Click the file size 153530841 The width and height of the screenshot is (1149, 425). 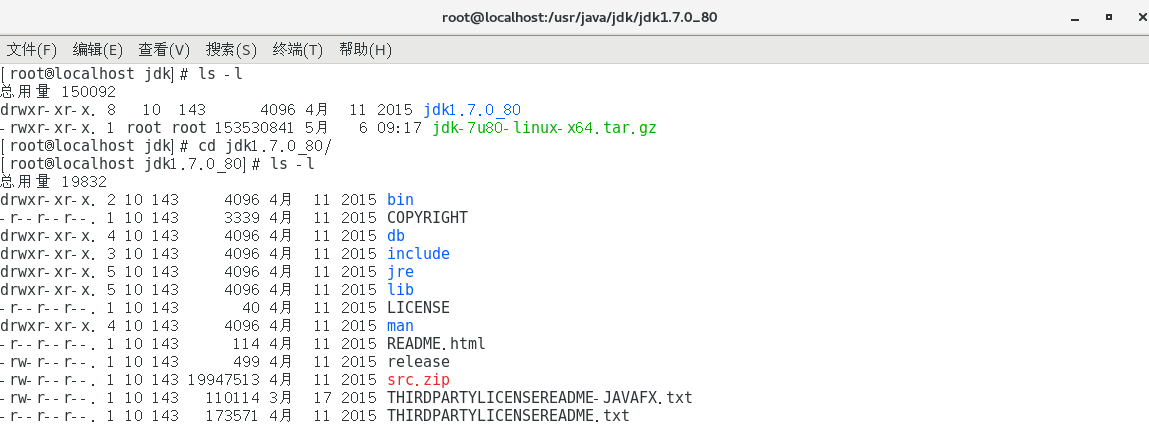pos(254,128)
